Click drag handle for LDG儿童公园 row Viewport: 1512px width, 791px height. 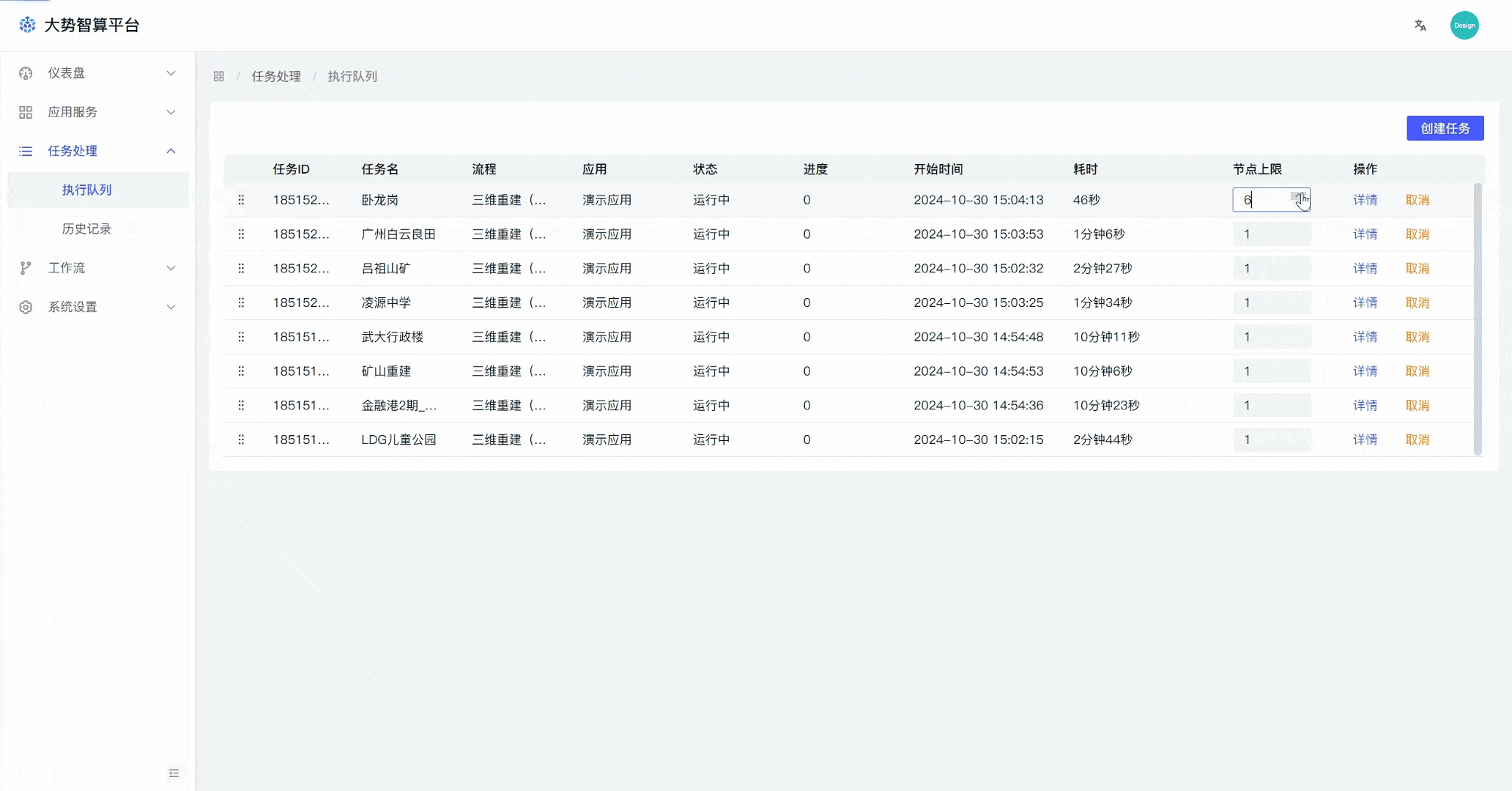pyautogui.click(x=241, y=439)
